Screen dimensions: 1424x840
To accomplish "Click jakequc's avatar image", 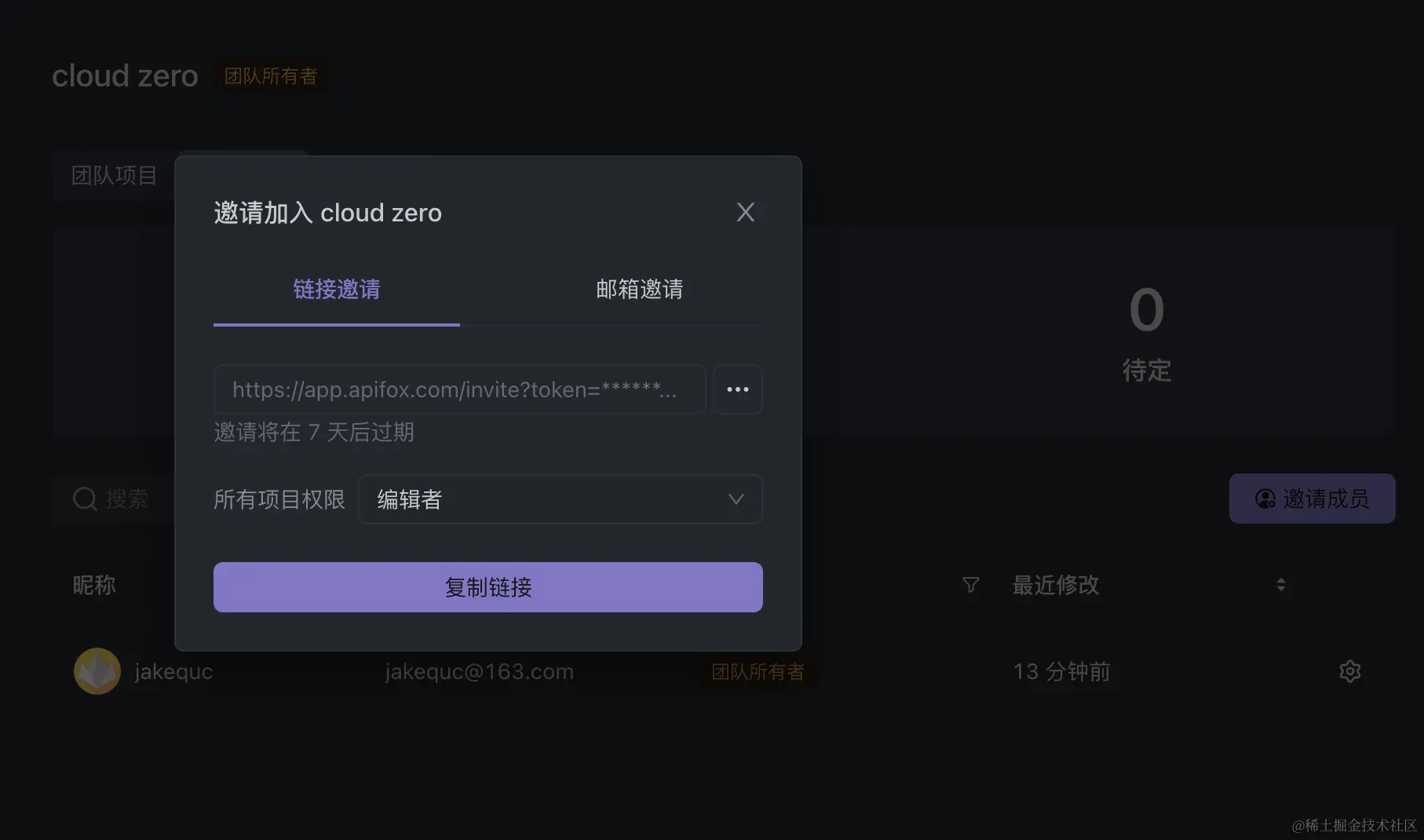I will click(97, 671).
